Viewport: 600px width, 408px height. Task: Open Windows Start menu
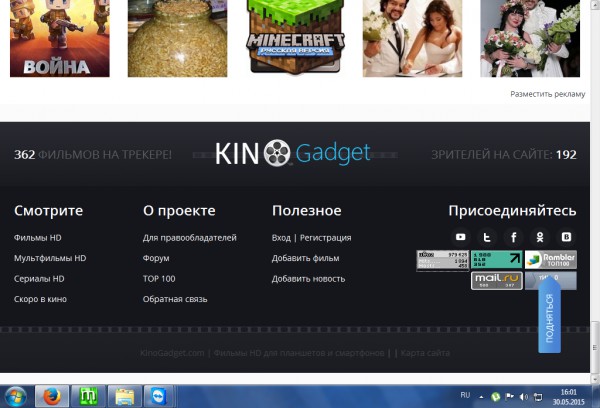(x=15, y=397)
